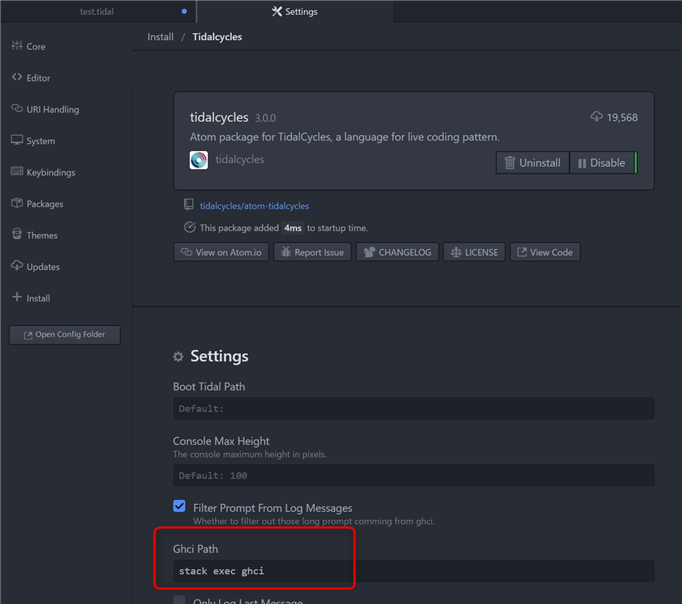The image size is (682, 604).
Task: Open the Themes section
Action: (x=34, y=235)
